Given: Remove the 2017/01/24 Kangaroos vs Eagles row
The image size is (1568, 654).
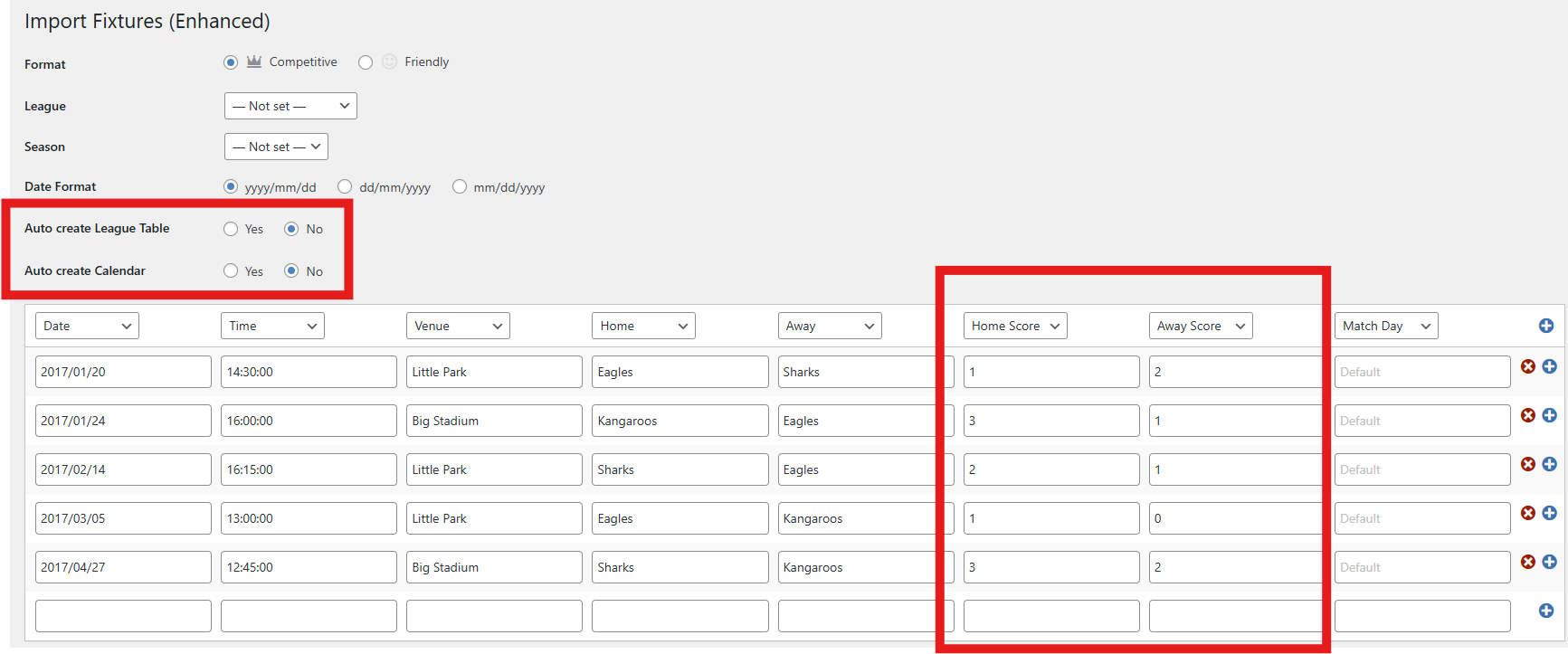Looking at the screenshot, I should coord(1527,415).
